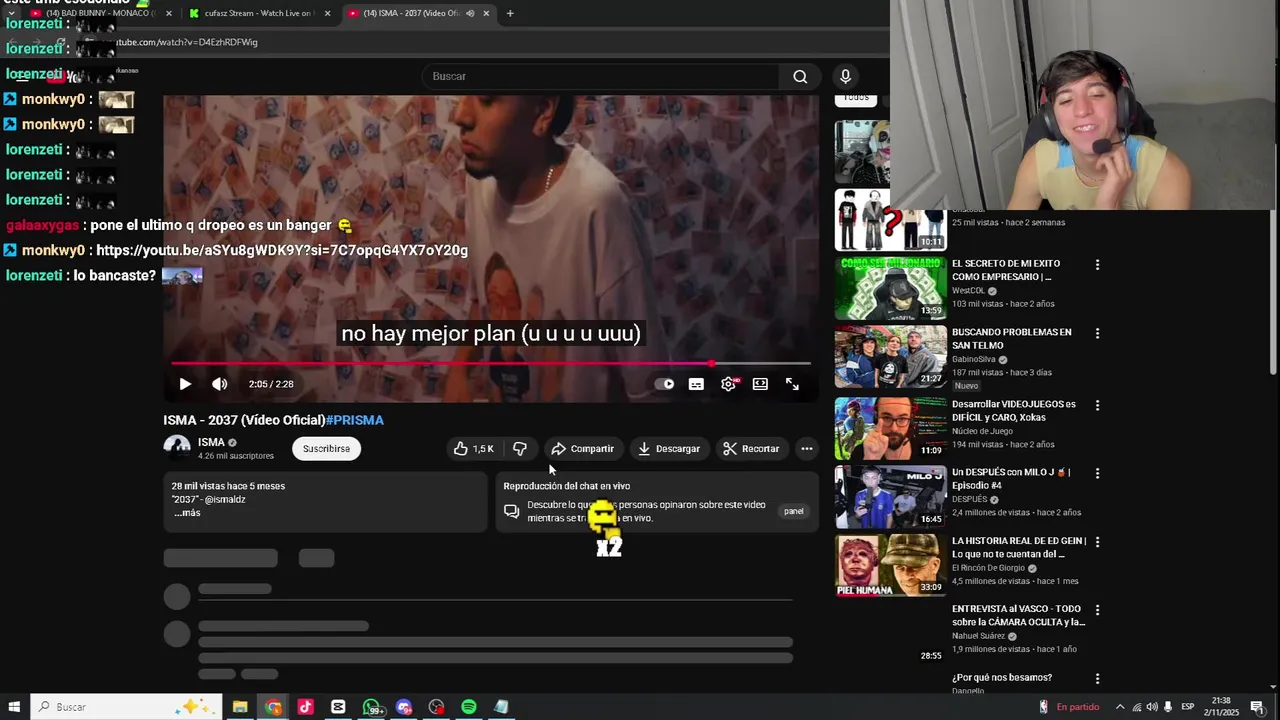Open the ISMA channel avatar

177,449
